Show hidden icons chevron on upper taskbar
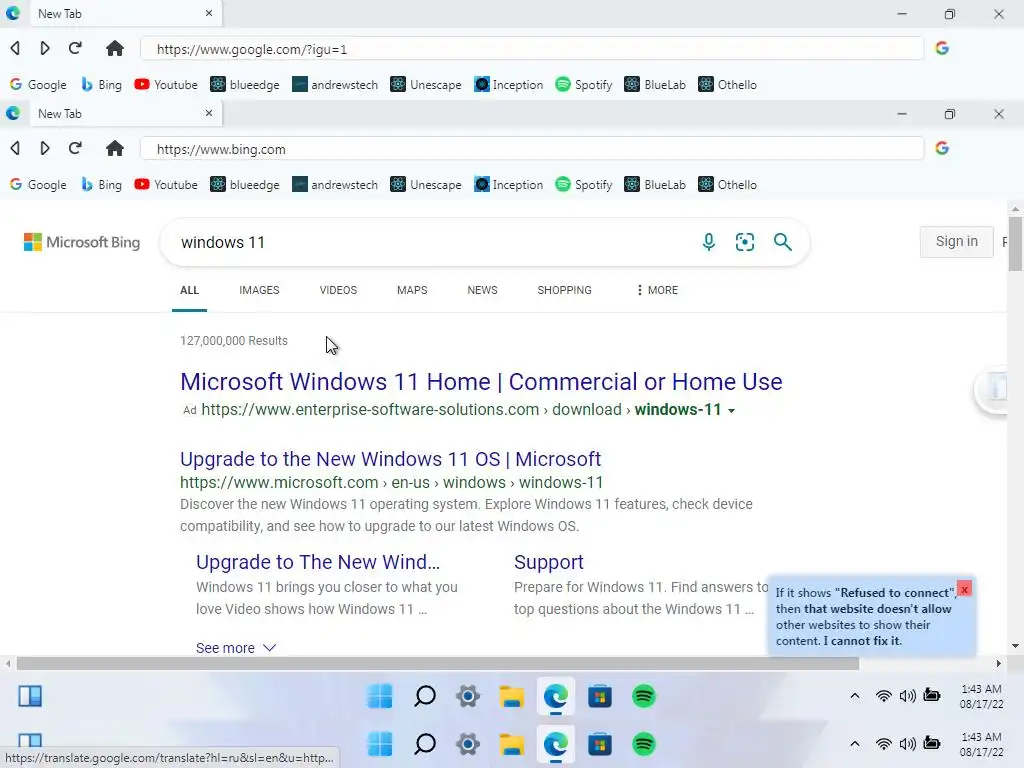 click(854, 696)
